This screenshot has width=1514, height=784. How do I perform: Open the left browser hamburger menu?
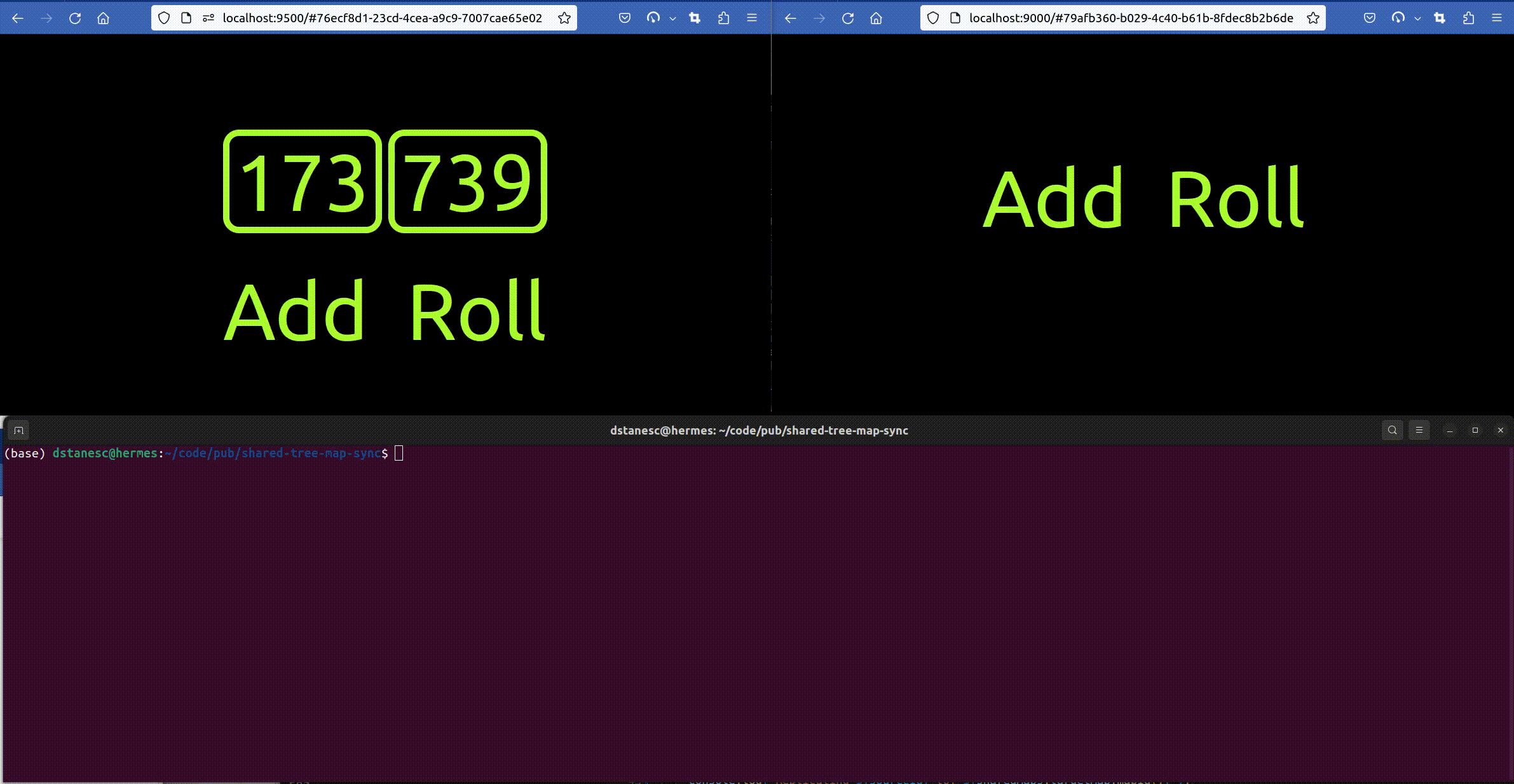point(752,18)
